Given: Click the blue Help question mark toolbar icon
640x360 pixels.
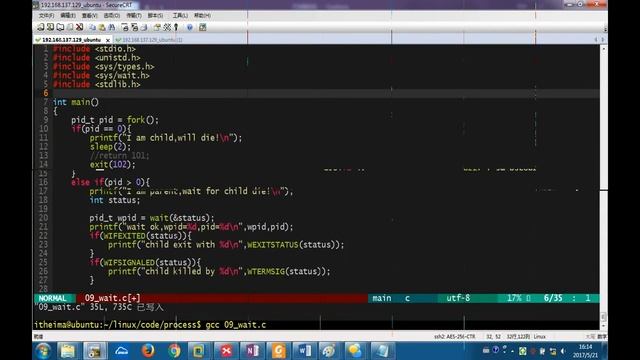Looking at the screenshot, I should (190, 27).
